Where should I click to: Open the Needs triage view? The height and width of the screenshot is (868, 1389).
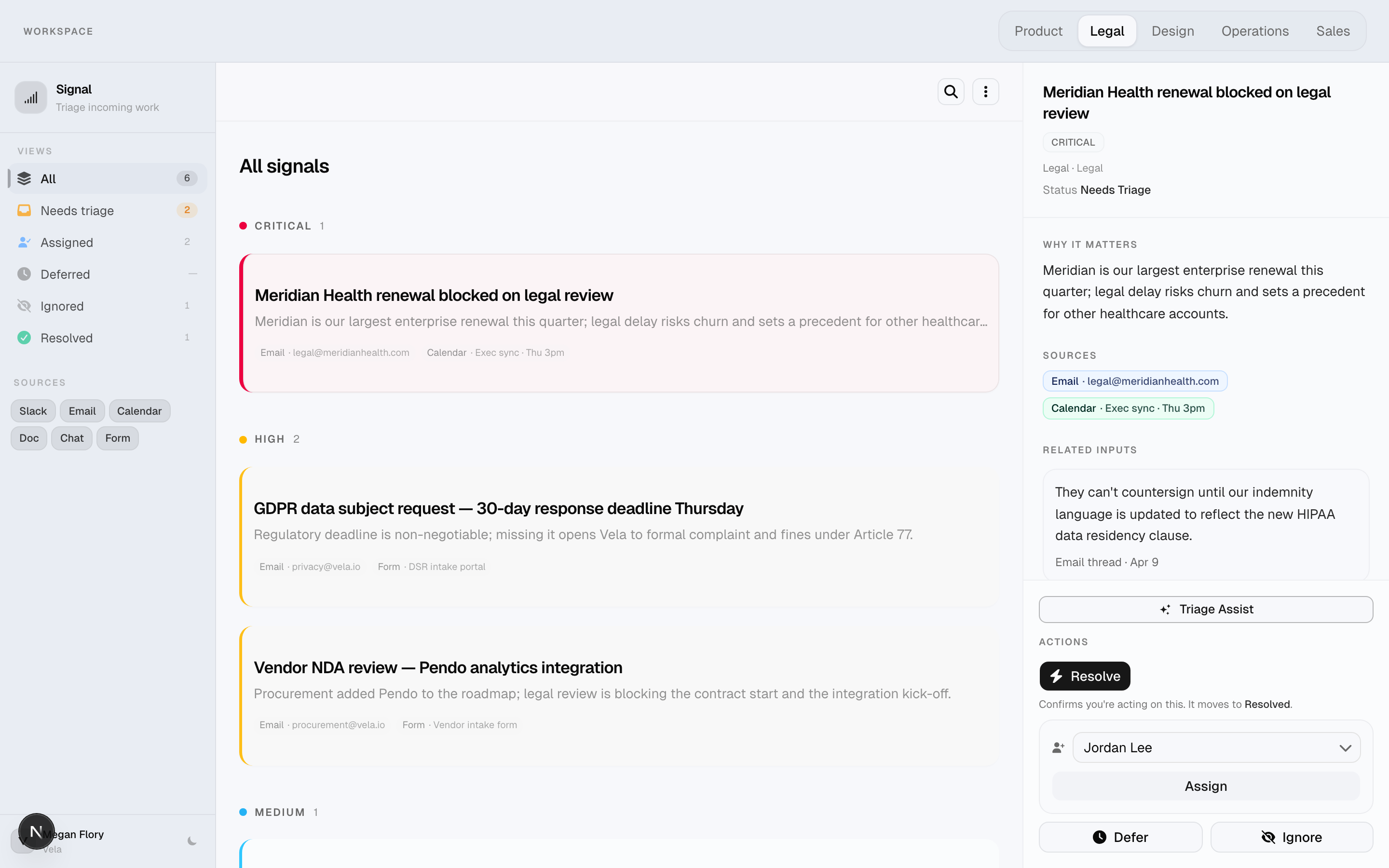[108, 210]
